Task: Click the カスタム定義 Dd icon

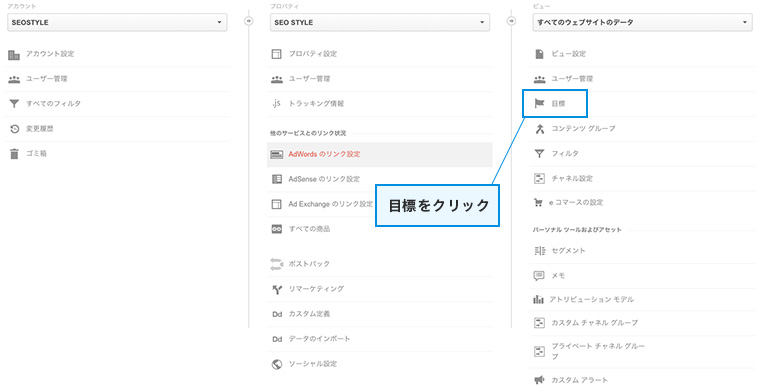Action: tap(277, 314)
